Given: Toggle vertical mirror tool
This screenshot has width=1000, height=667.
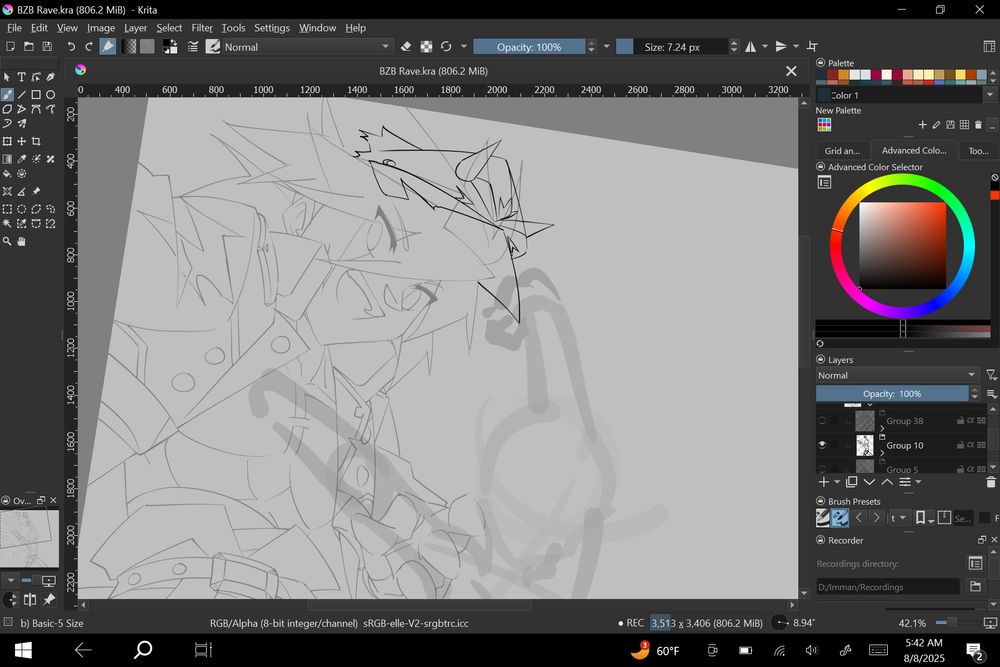Looking at the screenshot, I should (x=781, y=47).
